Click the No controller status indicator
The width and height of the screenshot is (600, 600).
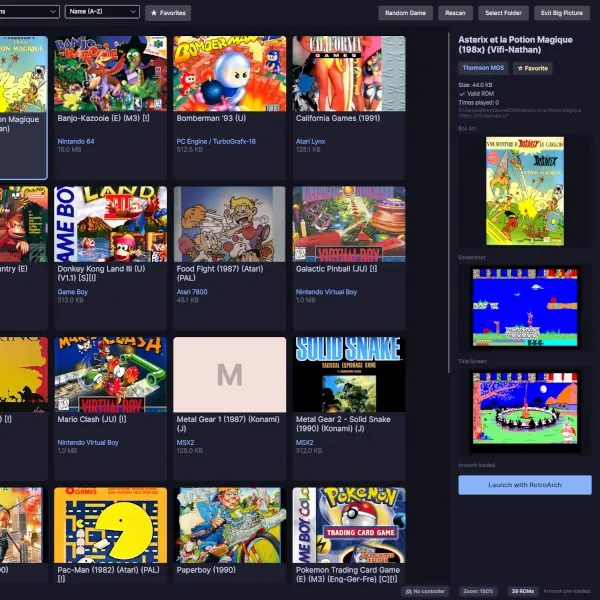point(425,591)
